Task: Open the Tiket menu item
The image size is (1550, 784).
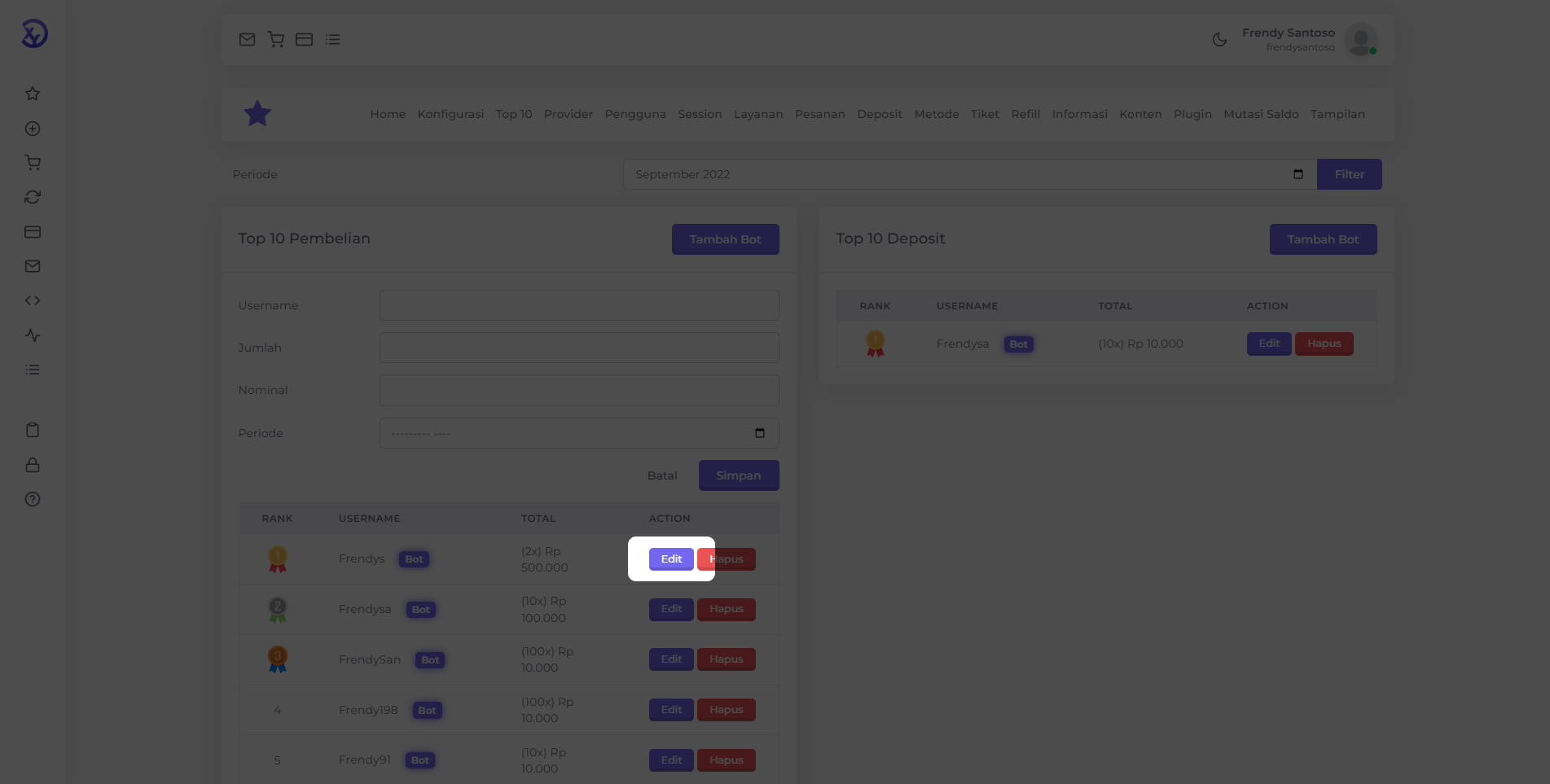Action: pyautogui.click(x=985, y=114)
